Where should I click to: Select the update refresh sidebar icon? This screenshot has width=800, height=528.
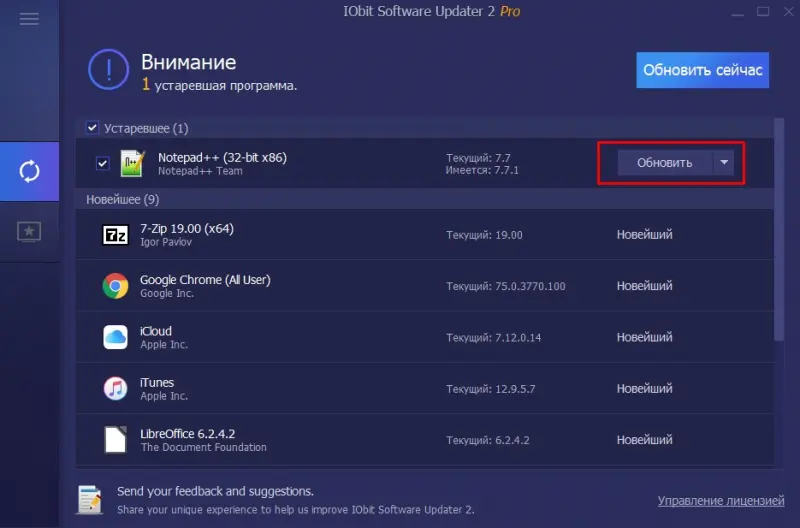(29, 171)
